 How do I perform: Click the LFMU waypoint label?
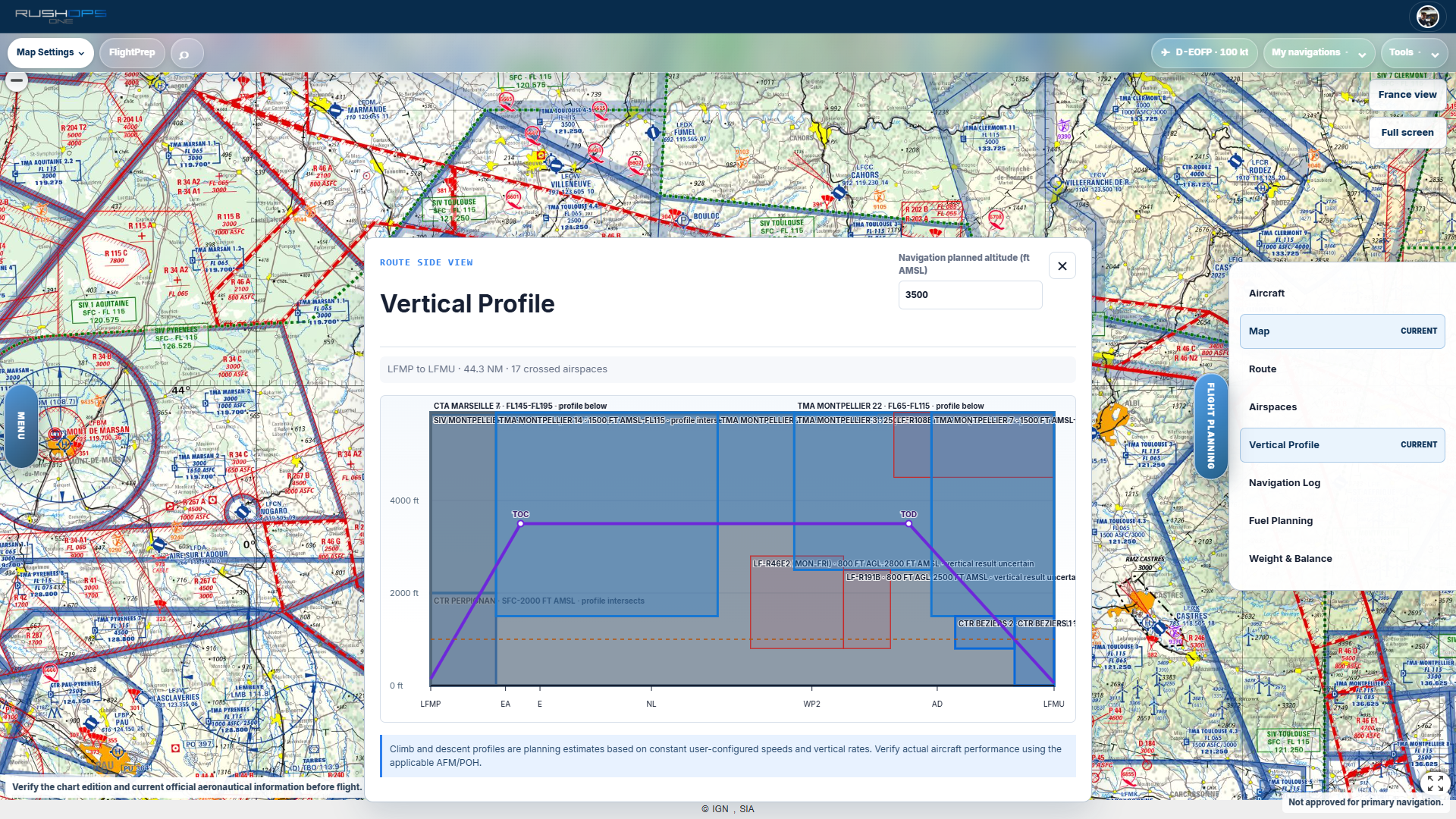click(x=1054, y=704)
